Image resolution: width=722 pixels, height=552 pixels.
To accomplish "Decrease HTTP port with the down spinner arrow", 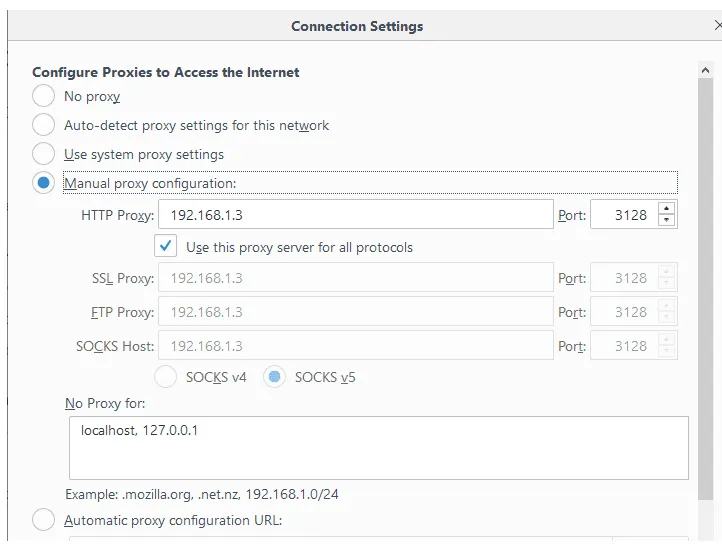I will (x=666, y=220).
